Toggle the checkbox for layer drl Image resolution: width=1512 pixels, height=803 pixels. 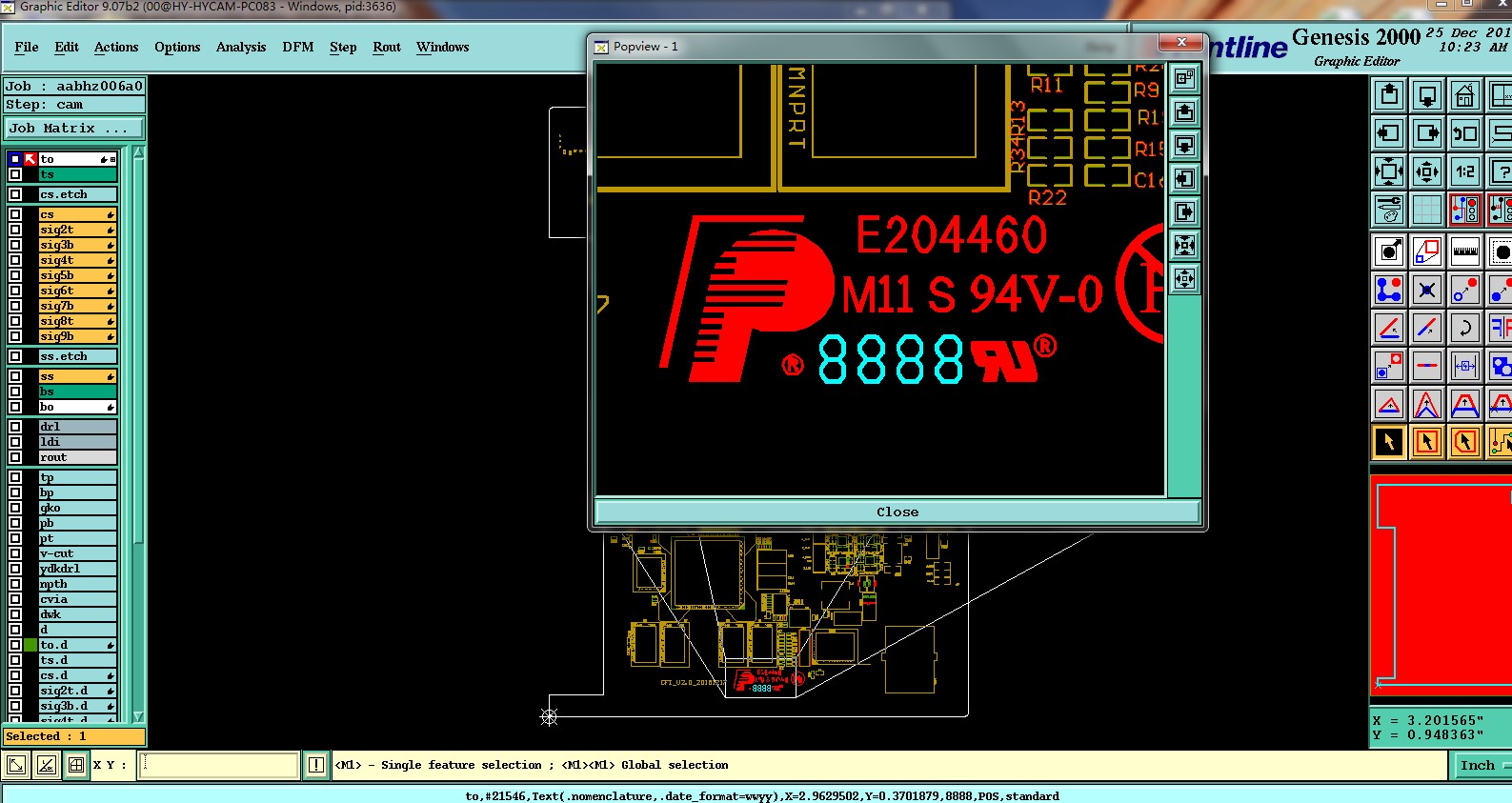[15, 427]
